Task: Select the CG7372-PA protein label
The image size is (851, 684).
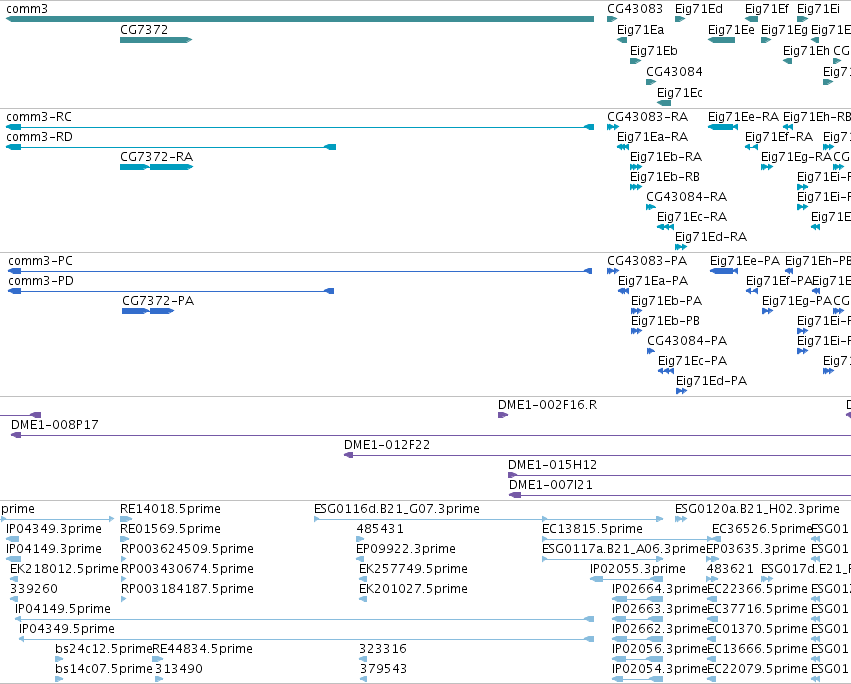Action: point(158,301)
